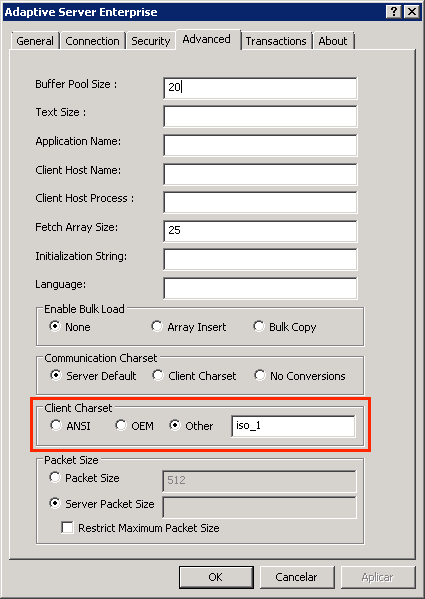The width and height of the screenshot is (425, 599).
Task: Click the Application Name field
Action: (260, 145)
